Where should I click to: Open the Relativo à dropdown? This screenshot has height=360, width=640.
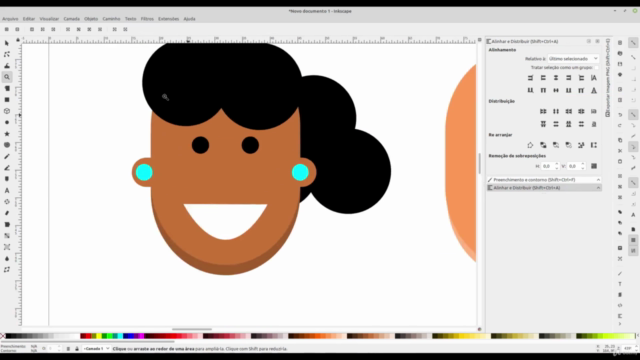point(573,59)
